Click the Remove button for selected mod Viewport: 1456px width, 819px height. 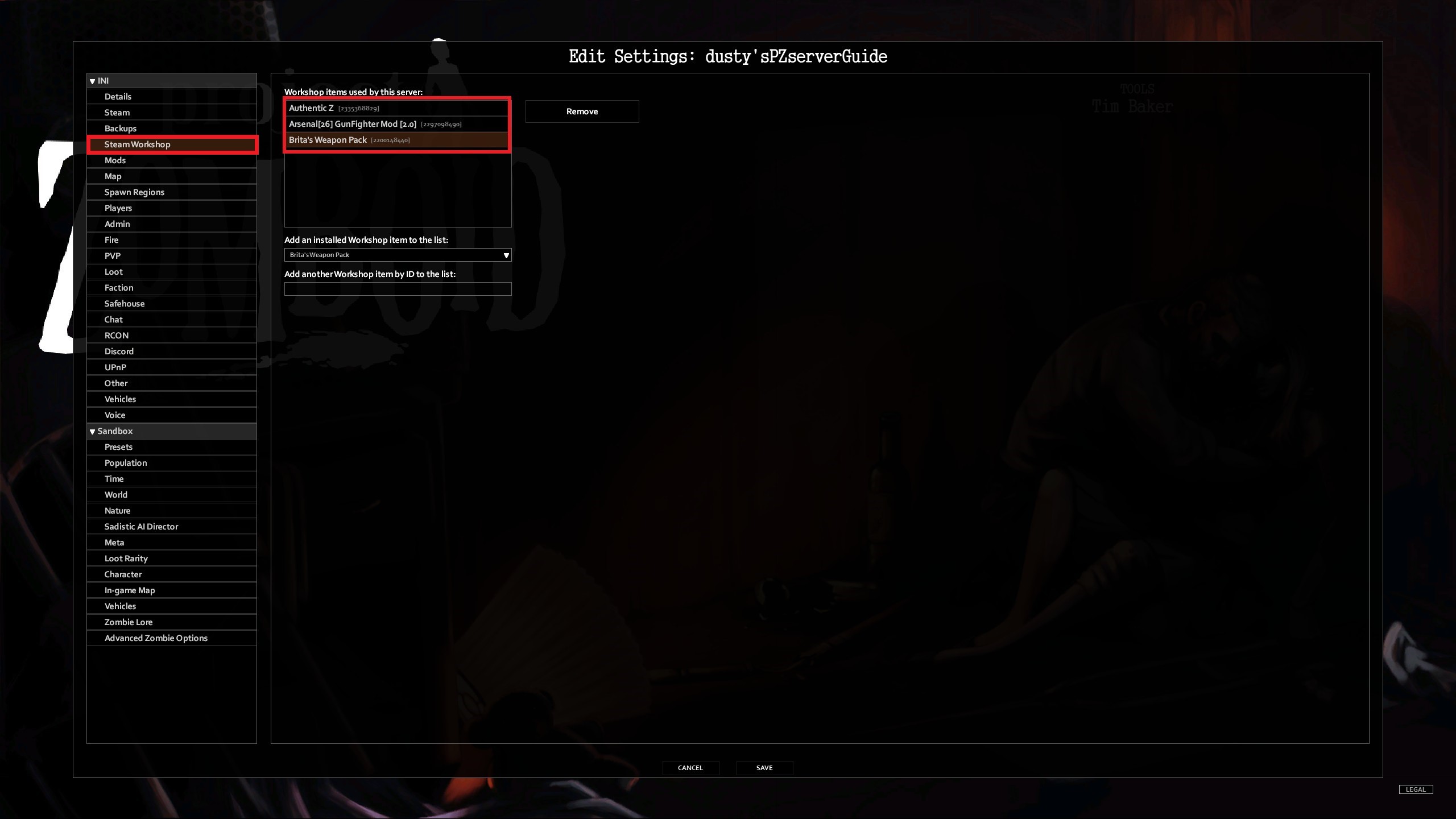582,111
